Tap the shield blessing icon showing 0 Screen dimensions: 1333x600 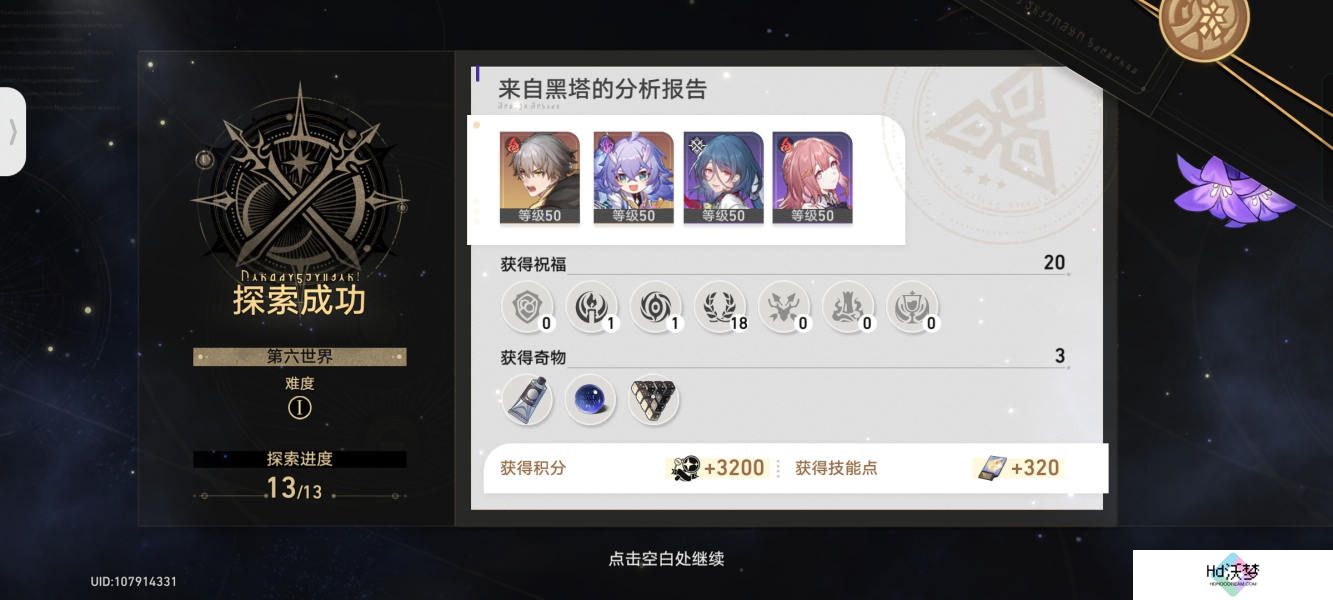point(526,306)
